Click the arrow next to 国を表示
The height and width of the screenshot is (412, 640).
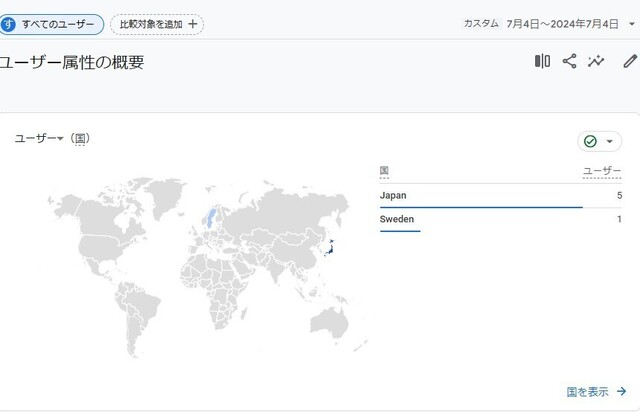tap(622, 392)
